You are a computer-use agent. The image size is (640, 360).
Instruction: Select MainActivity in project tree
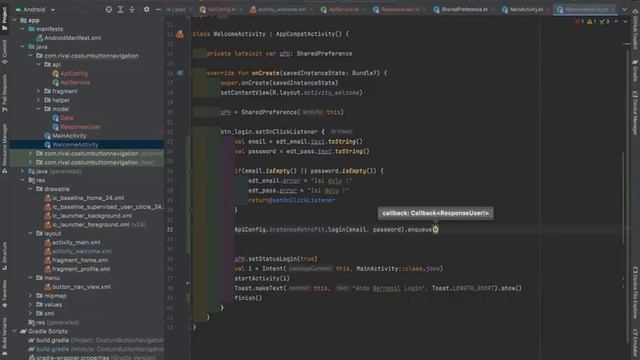click(65, 136)
